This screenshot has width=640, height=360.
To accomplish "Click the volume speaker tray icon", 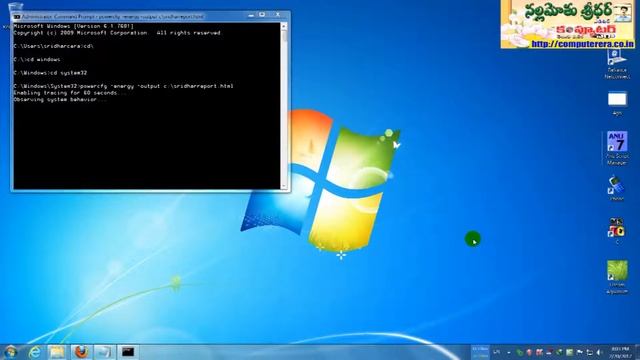I will pos(600,352).
